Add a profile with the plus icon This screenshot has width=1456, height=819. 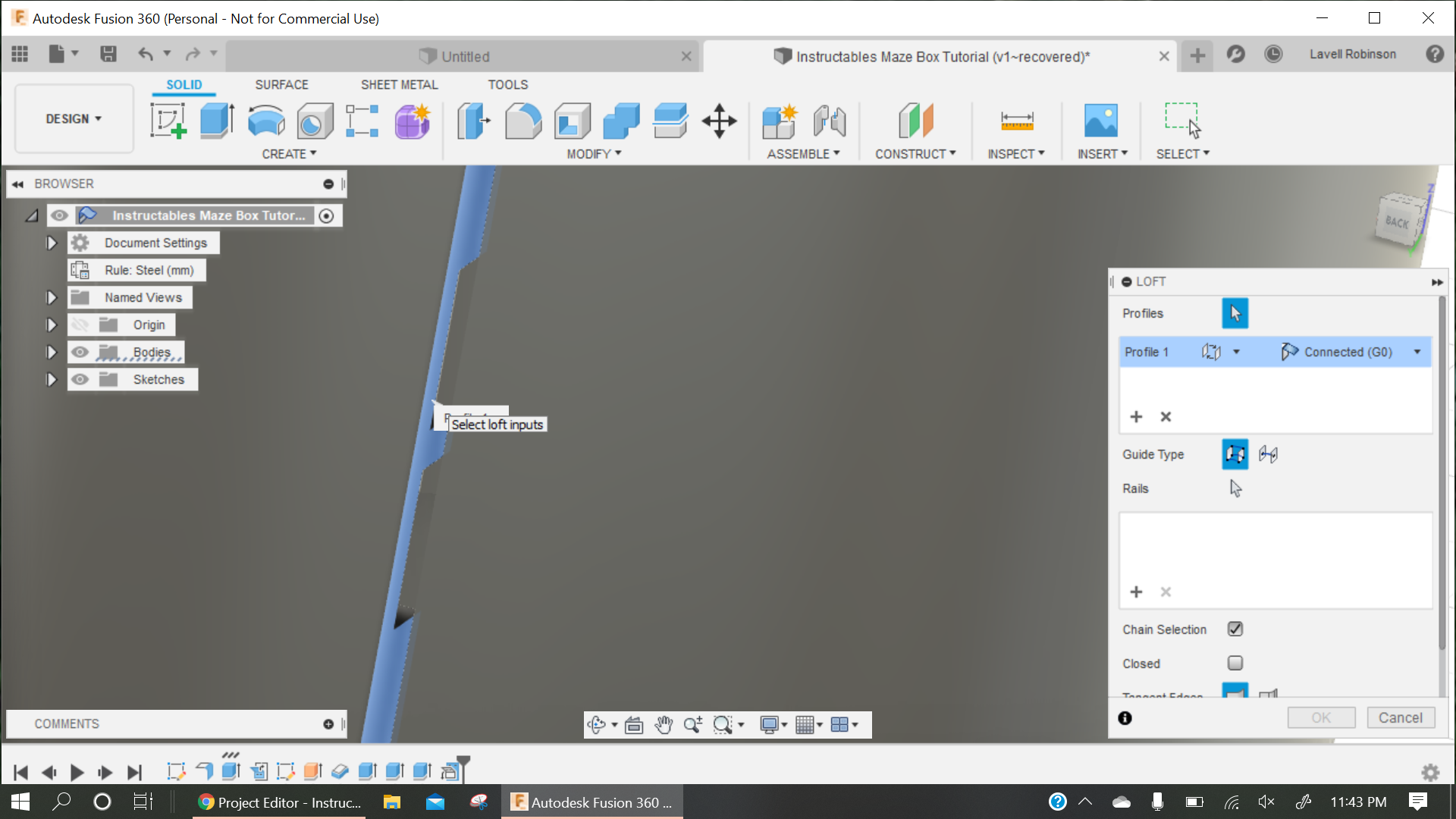point(1136,416)
